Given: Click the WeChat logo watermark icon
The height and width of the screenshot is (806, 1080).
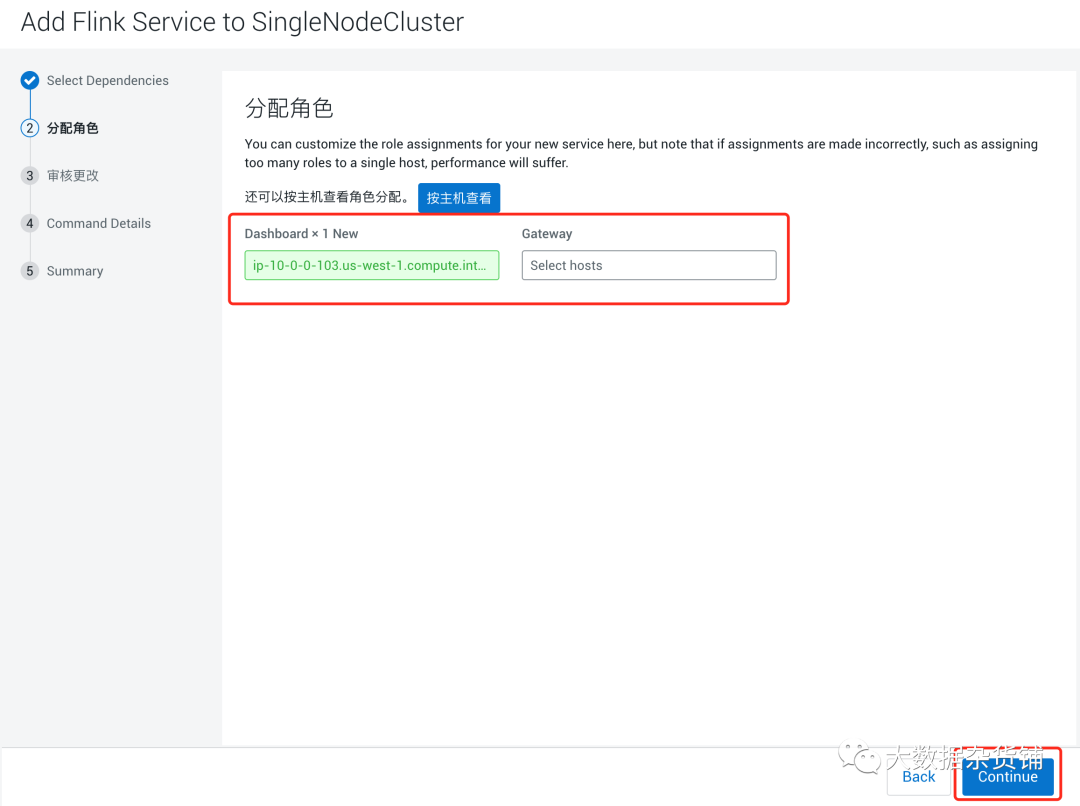Looking at the screenshot, I should [x=859, y=757].
